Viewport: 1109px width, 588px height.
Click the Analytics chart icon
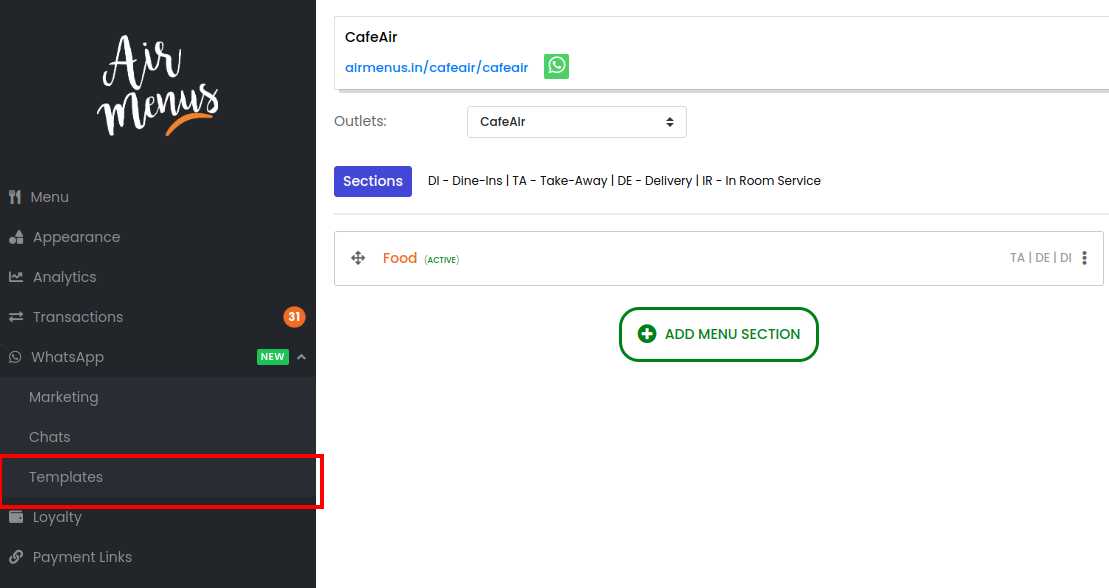(16, 277)
